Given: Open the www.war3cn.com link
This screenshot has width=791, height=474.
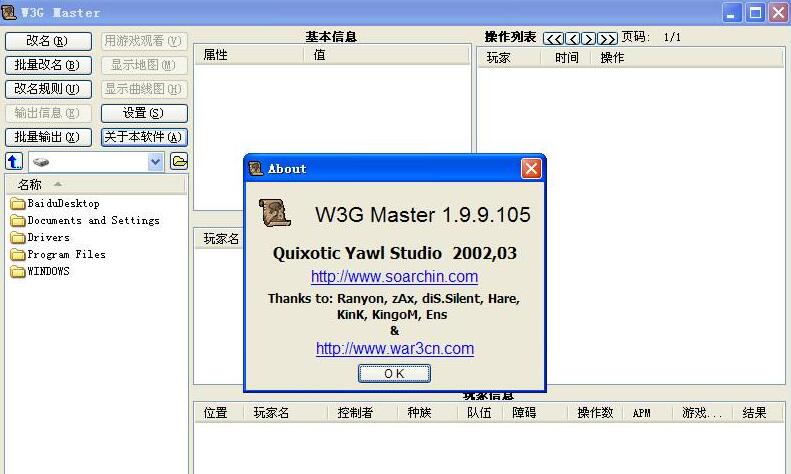Looking at the screenshot, I should point(394,349).
